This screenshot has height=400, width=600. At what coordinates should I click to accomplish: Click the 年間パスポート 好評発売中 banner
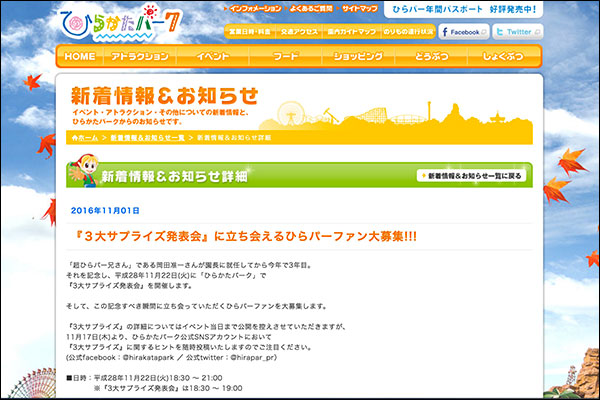463,10
